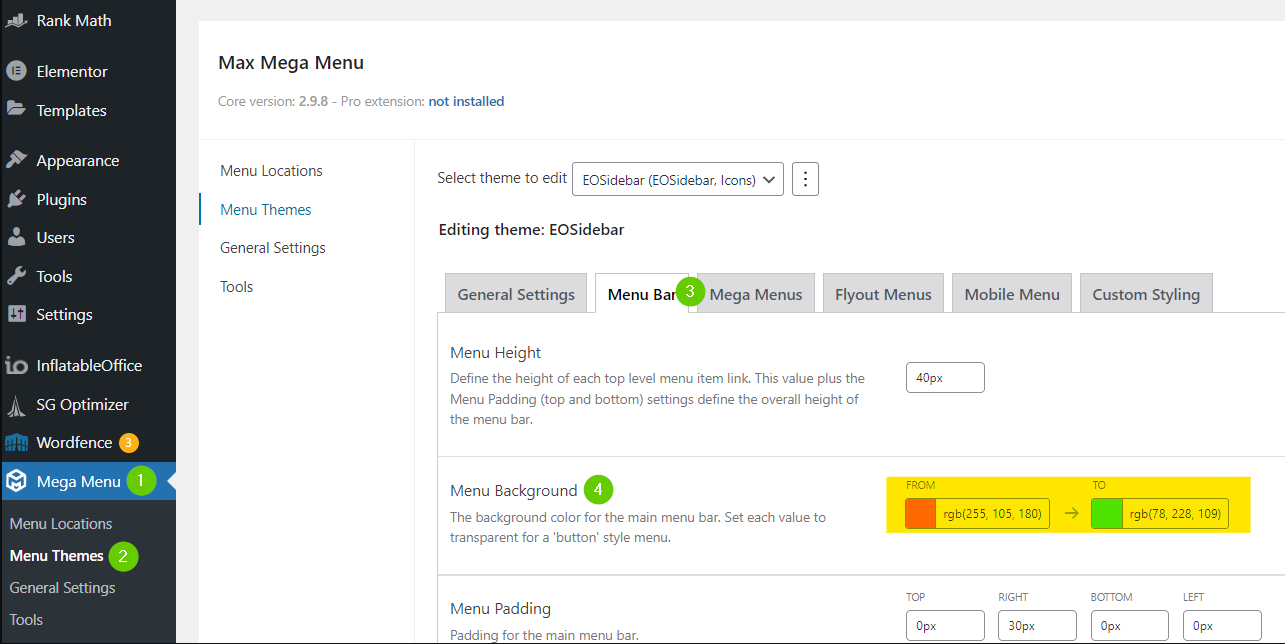Click the Wordfence notification badge showing 3

click(x=128, y=442)
